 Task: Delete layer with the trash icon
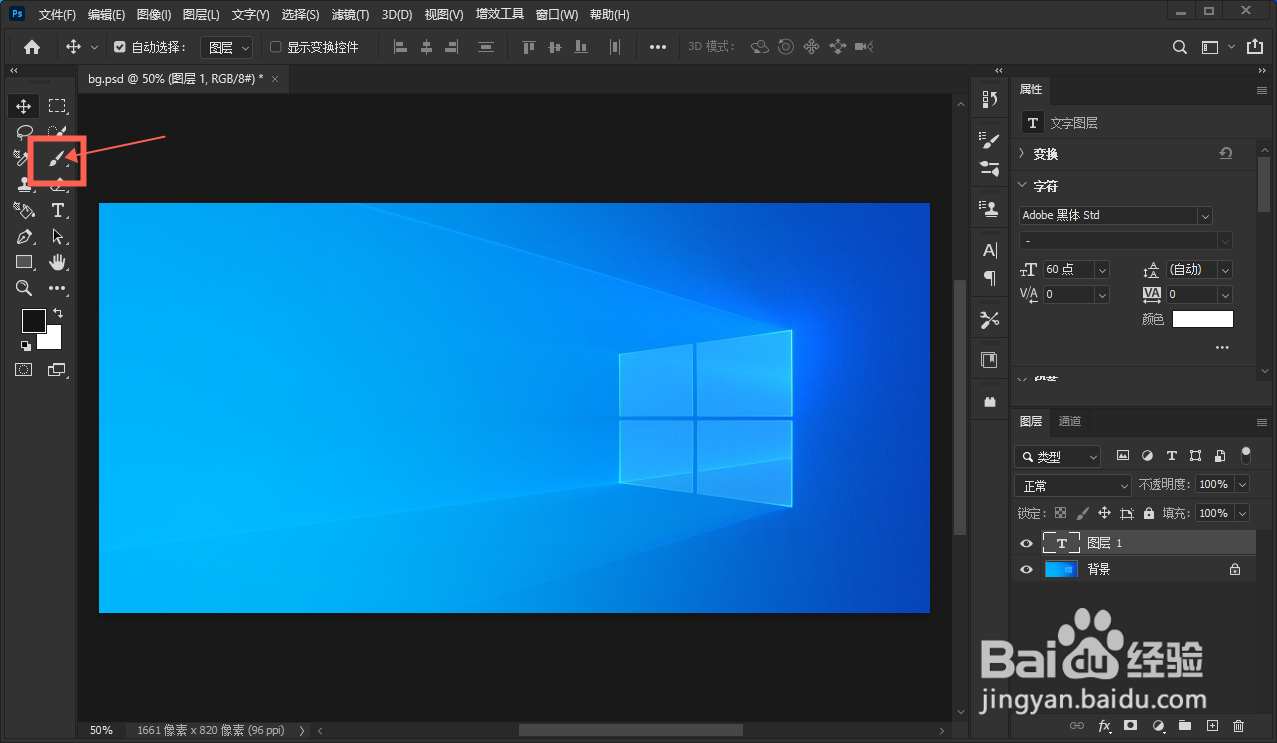(x=1239, y=725)
